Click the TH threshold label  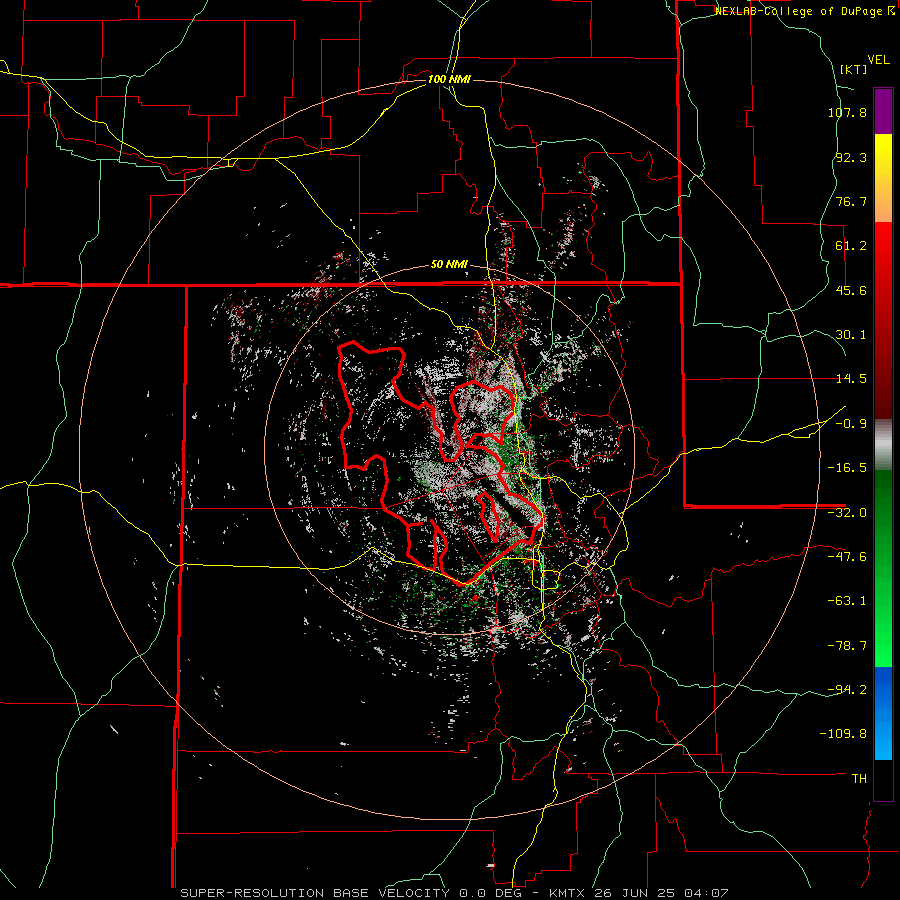859,779
